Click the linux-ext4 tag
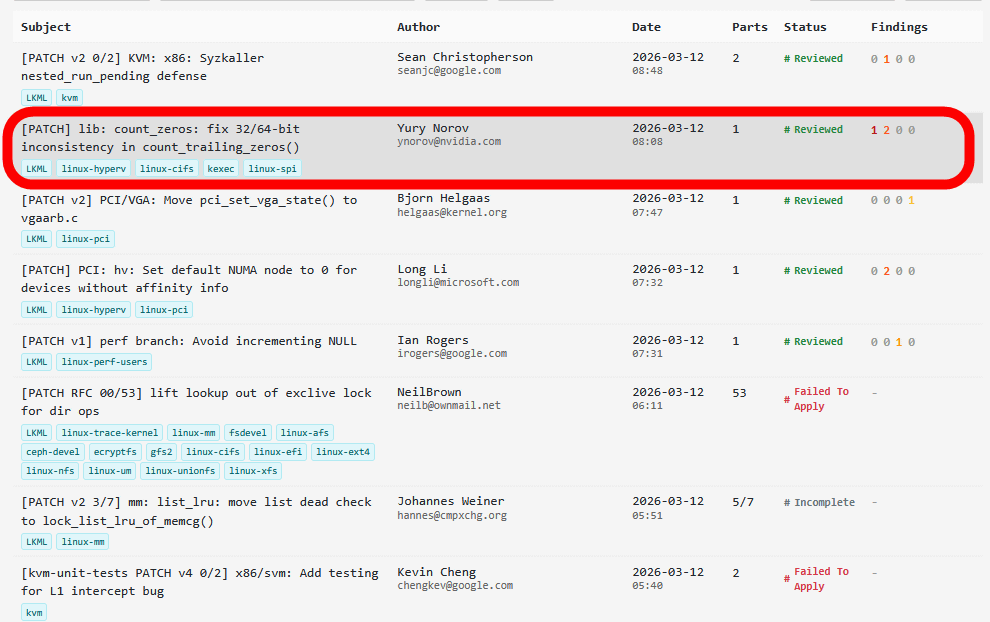Viewport: 990px width, 622px height. (343, 452)
